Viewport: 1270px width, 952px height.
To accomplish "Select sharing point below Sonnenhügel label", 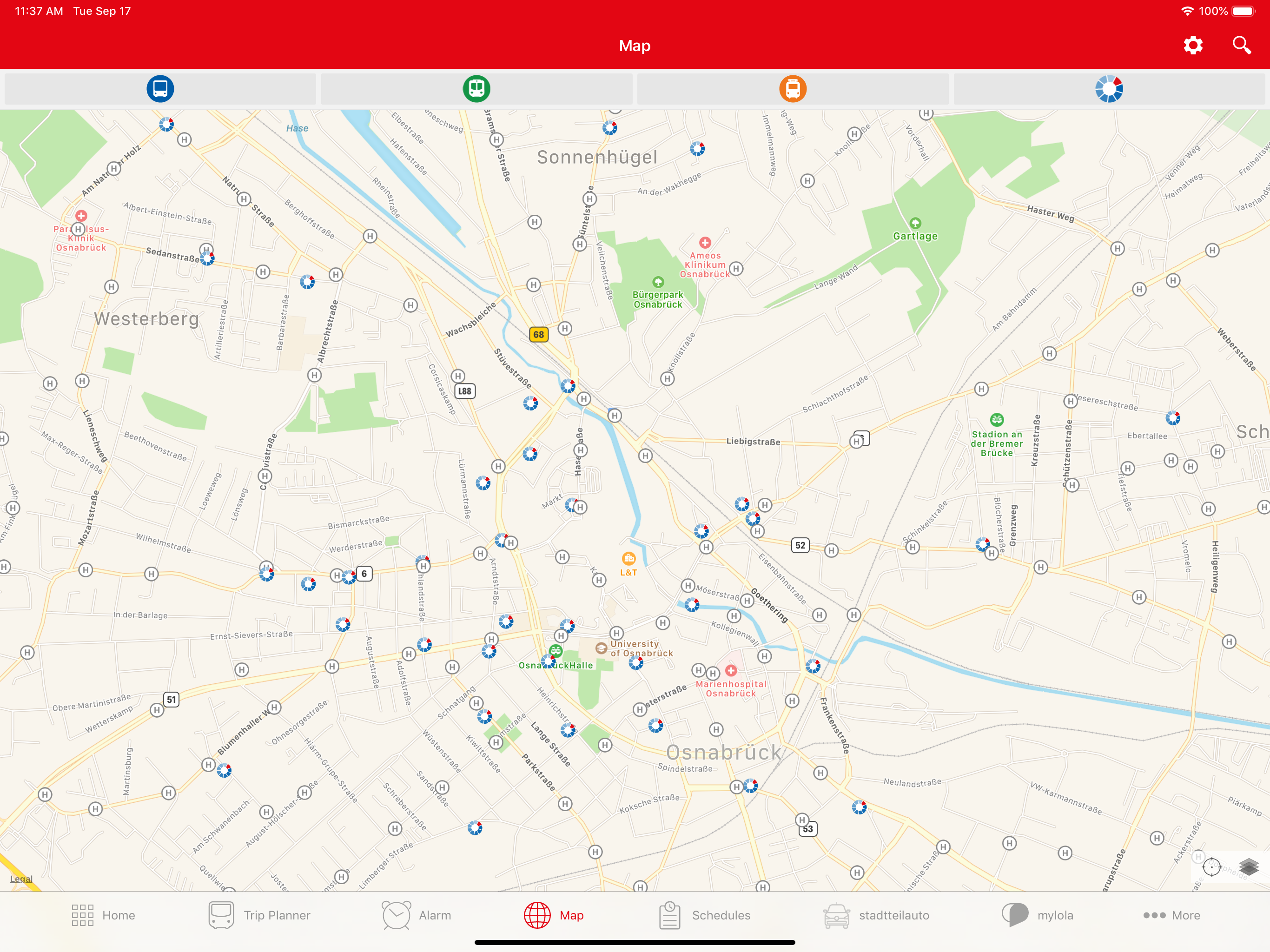I will point(697,149).
